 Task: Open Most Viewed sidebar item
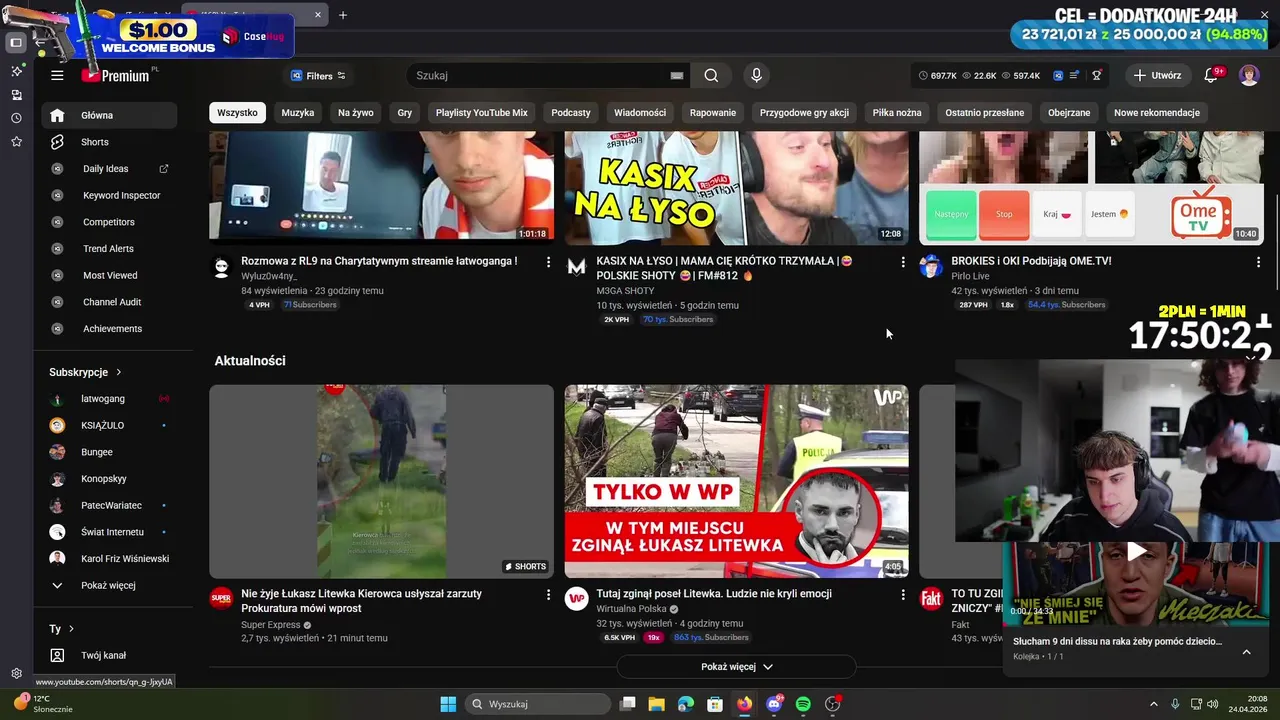pos(110,275)
